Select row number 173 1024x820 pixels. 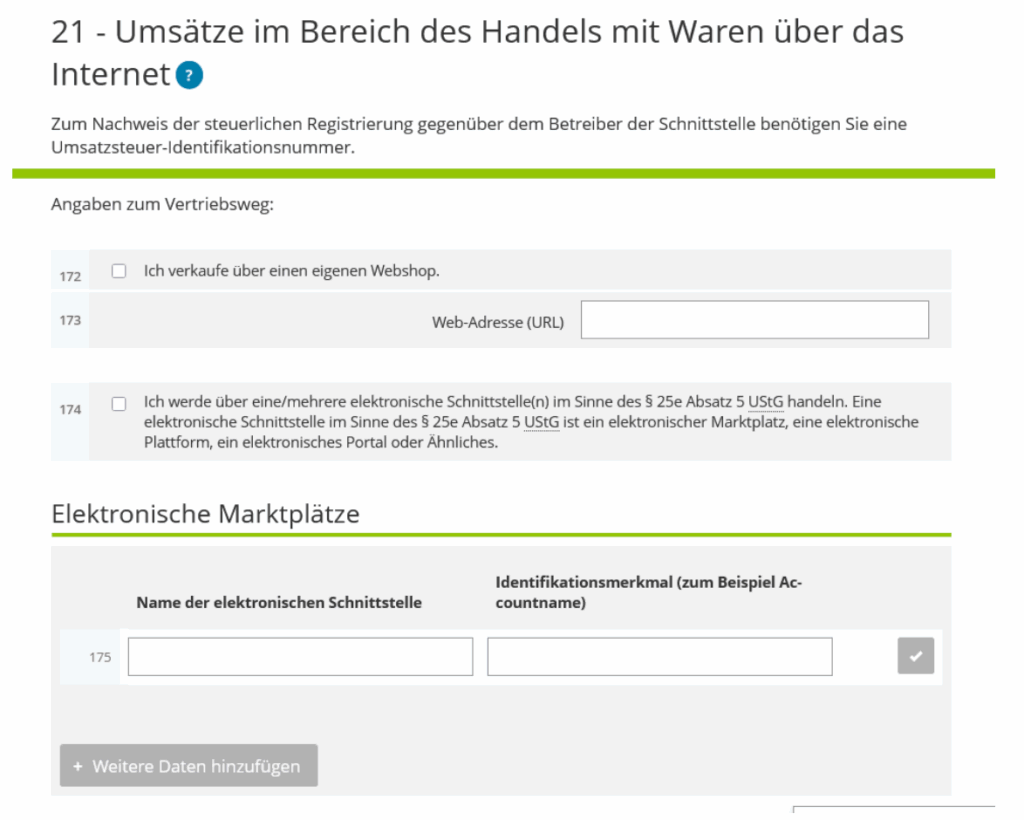coord(70,321)
